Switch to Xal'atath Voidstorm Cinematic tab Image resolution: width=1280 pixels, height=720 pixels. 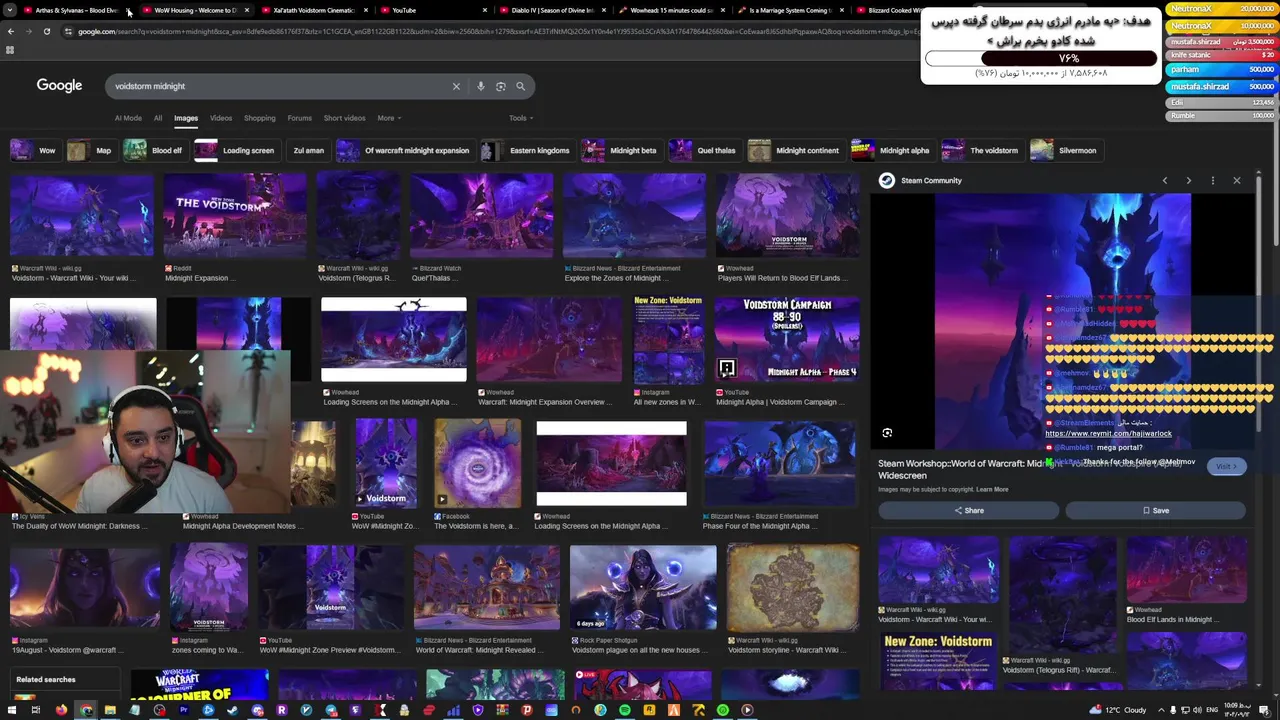[x=313, y=10]
